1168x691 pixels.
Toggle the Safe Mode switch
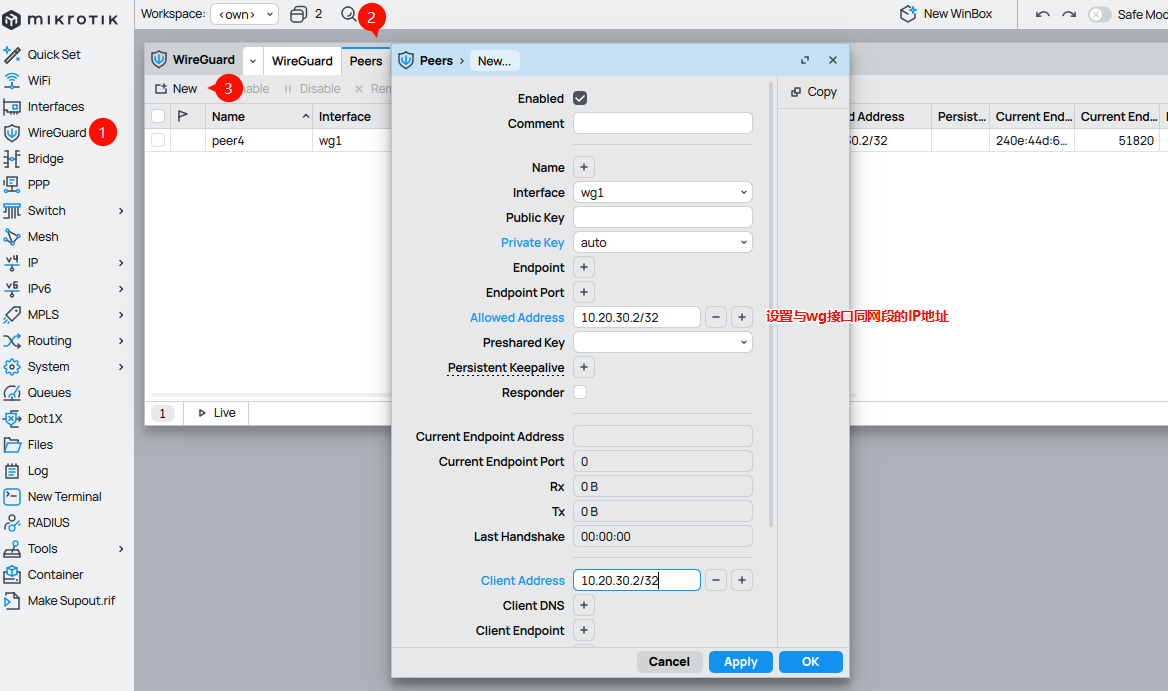tap(1099, 14)
